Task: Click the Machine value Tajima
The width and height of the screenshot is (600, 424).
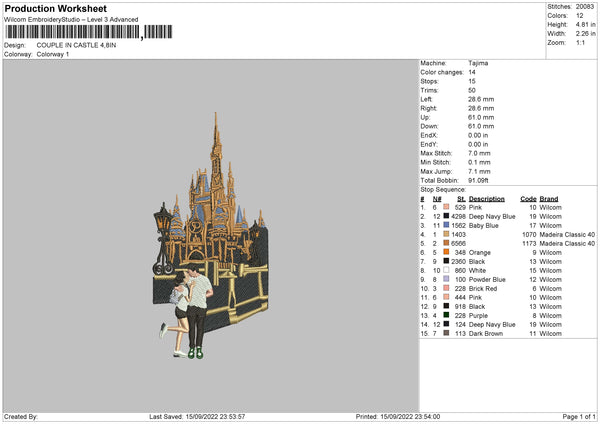Action: tap(479, 63)
